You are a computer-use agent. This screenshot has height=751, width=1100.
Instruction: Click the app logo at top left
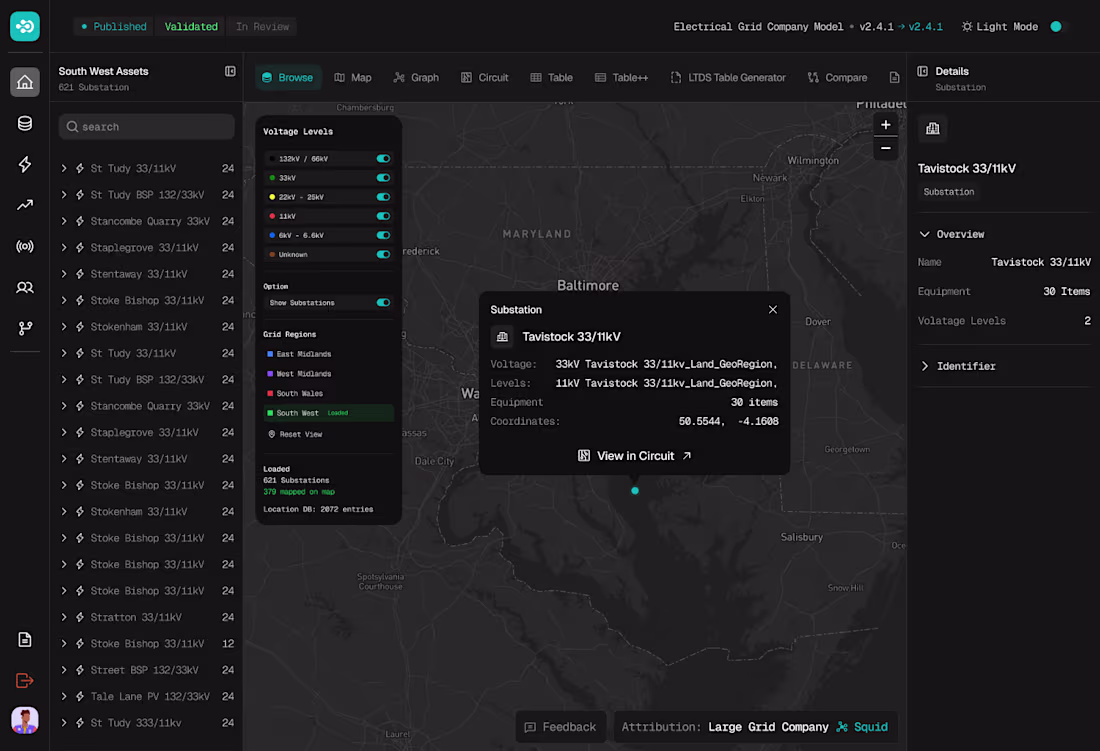[x=25, y=27]
